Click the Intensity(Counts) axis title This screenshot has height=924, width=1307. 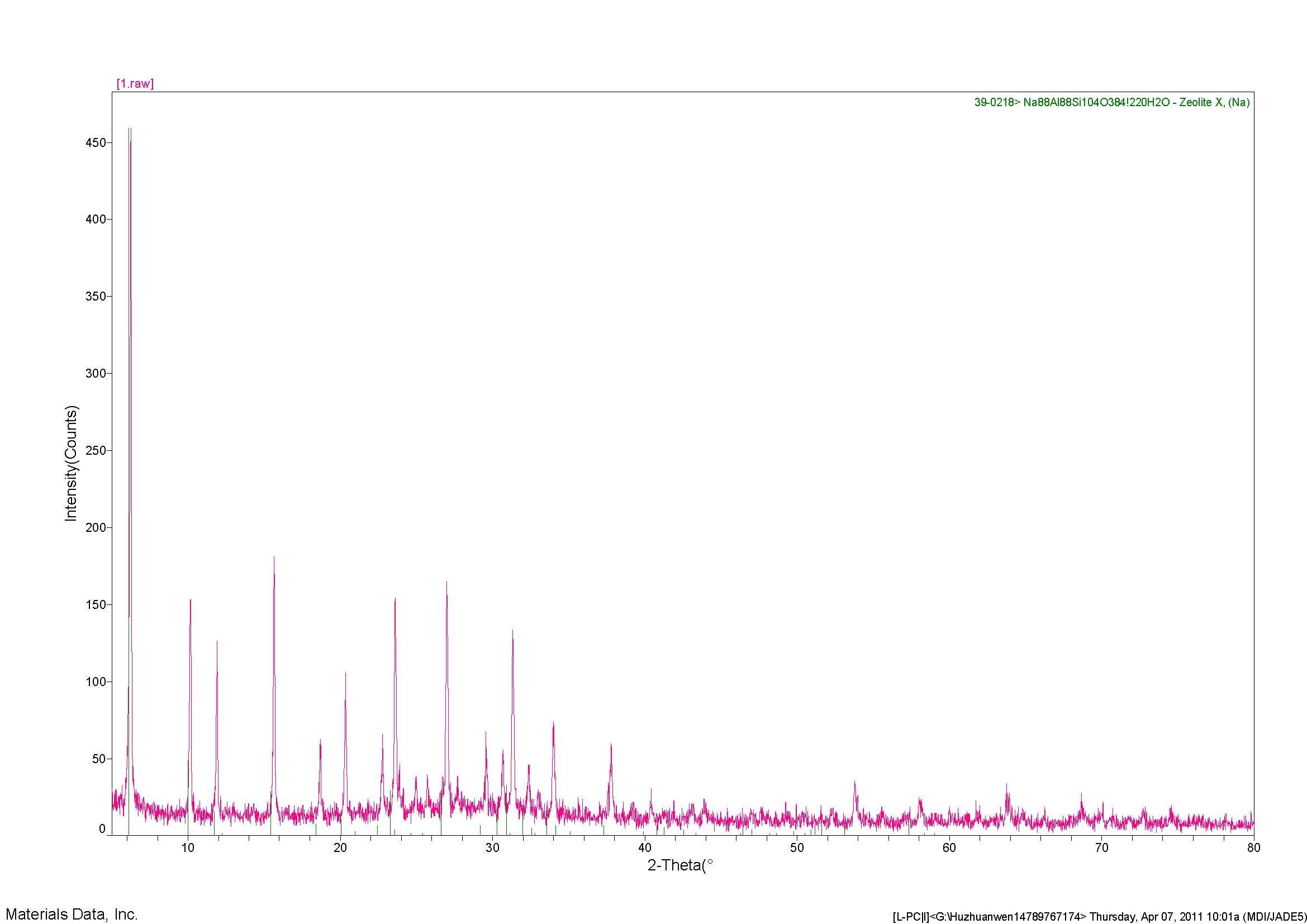pyautogui.click(x=70, y=464)
